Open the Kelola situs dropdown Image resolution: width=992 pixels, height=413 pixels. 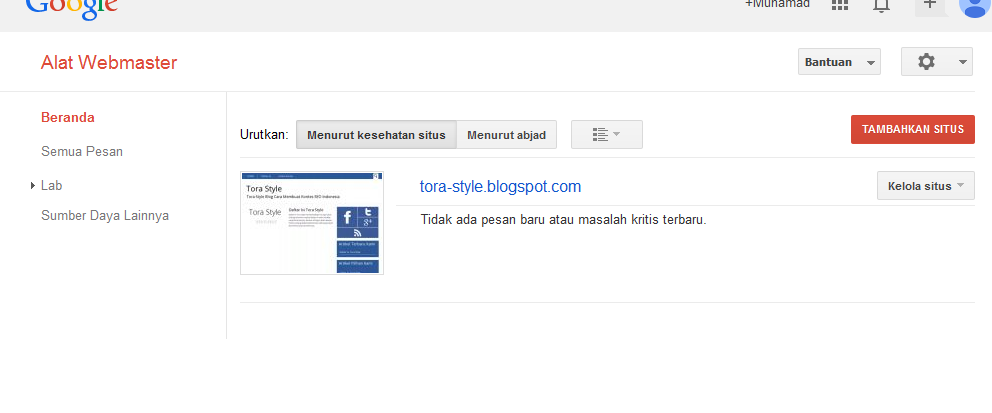[x=926, y=186]
